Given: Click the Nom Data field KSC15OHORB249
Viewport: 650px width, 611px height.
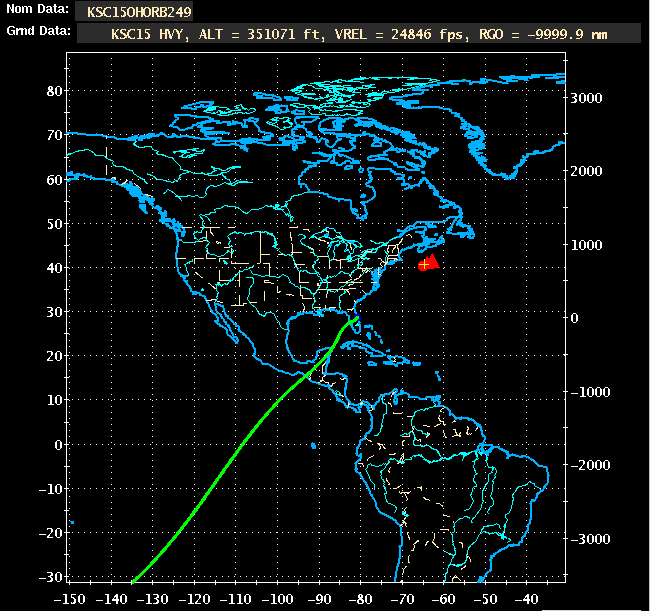Looking at the screenshot, I should click(x=134, y=11).
